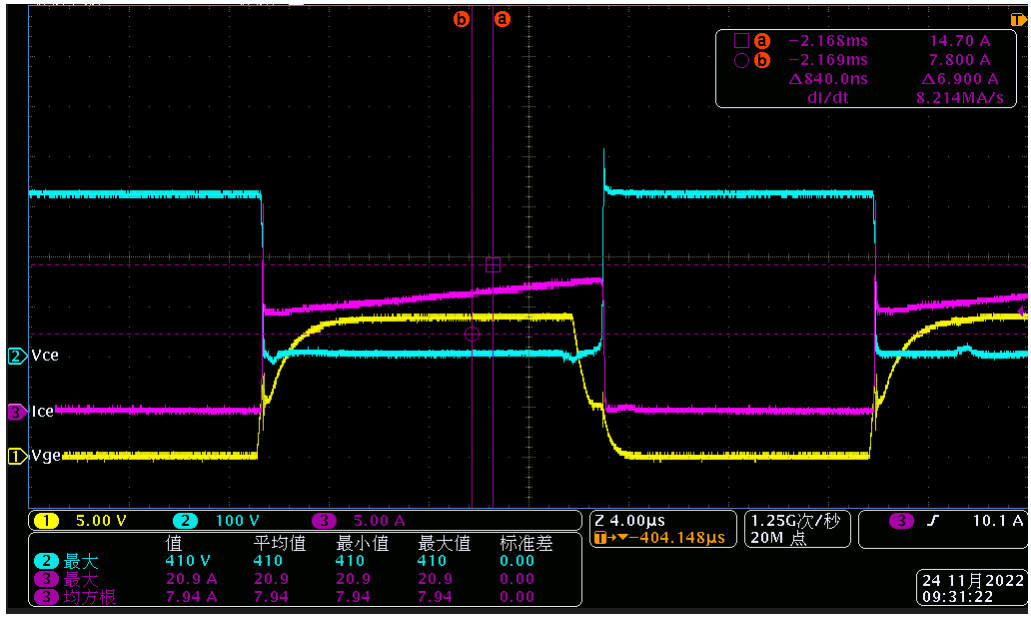Click the time 09:31:22 readout
The height and width of the screenshot is (619, 1031).
[x=957, y=597]
